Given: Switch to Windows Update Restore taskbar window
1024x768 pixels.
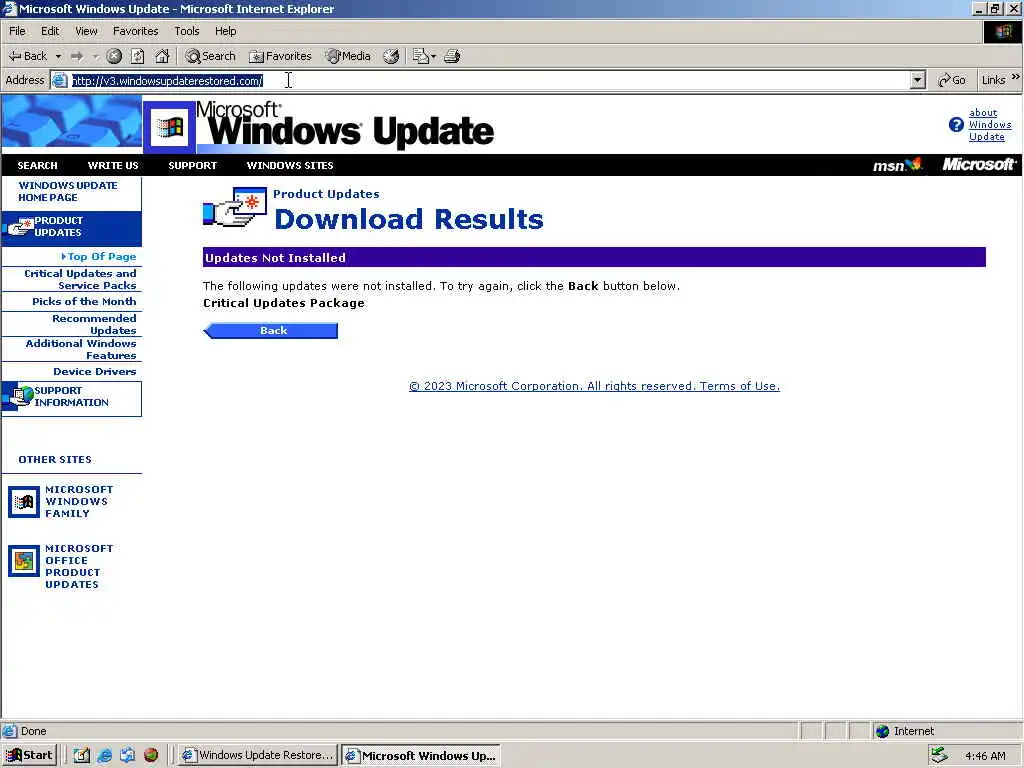Looking at the screenshot, I should coord(258,755).
